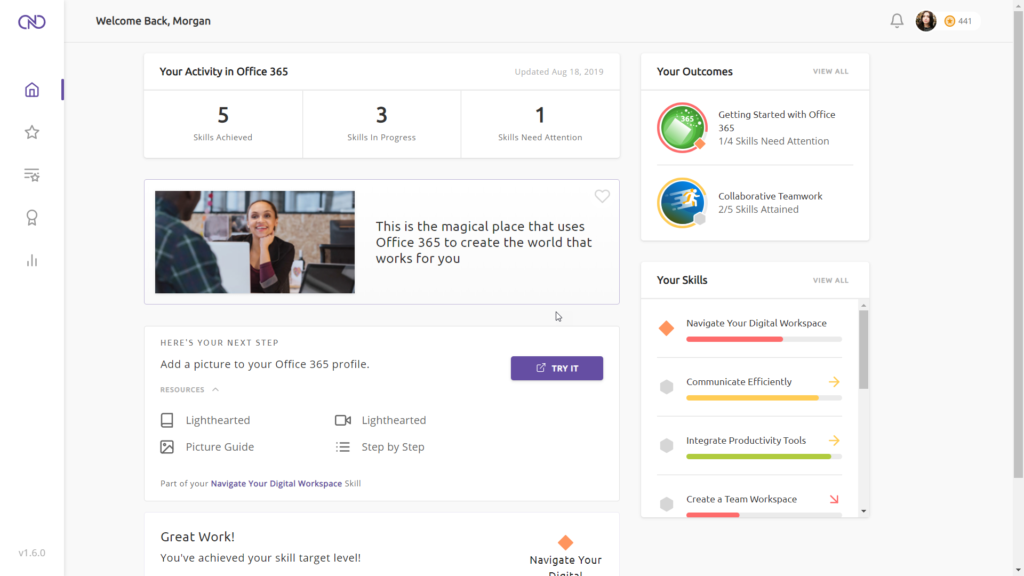Open the bar chart analytics sidebar icon
The image size is (1024, 576).
pos(32,261)
